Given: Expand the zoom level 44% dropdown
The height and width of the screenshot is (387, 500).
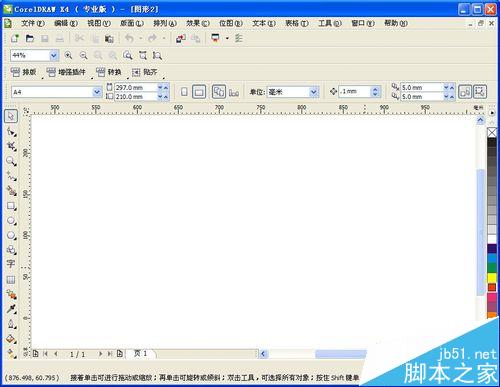Looking at the screenshot, I should (x=54, y=55).
